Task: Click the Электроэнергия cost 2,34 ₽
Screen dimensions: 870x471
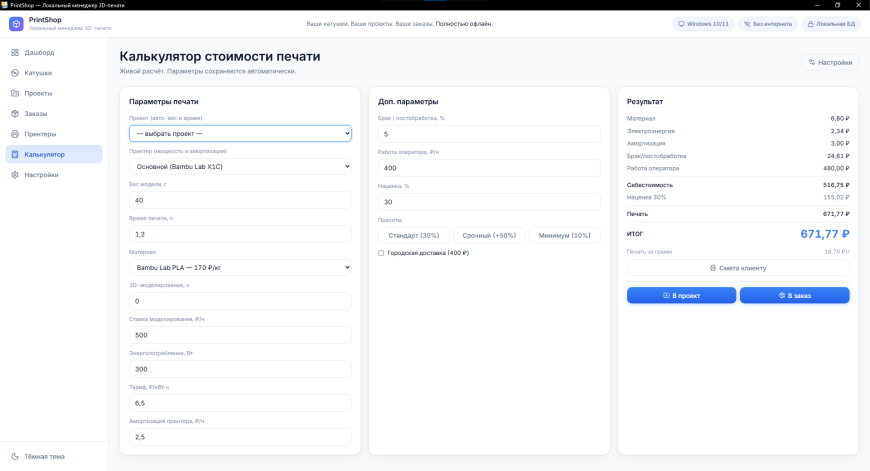Action: click(839, 131)
